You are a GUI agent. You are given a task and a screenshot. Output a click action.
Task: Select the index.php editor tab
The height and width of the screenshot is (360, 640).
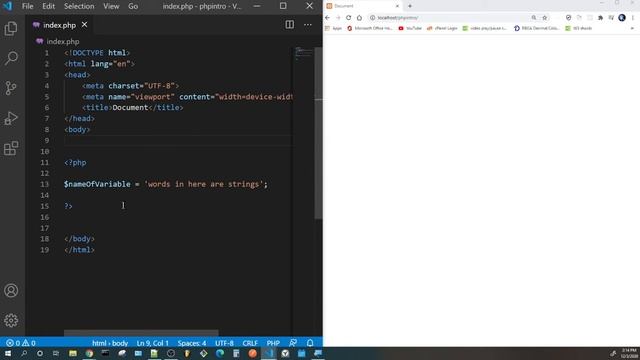pyautogui.click(x=60, y=25)
